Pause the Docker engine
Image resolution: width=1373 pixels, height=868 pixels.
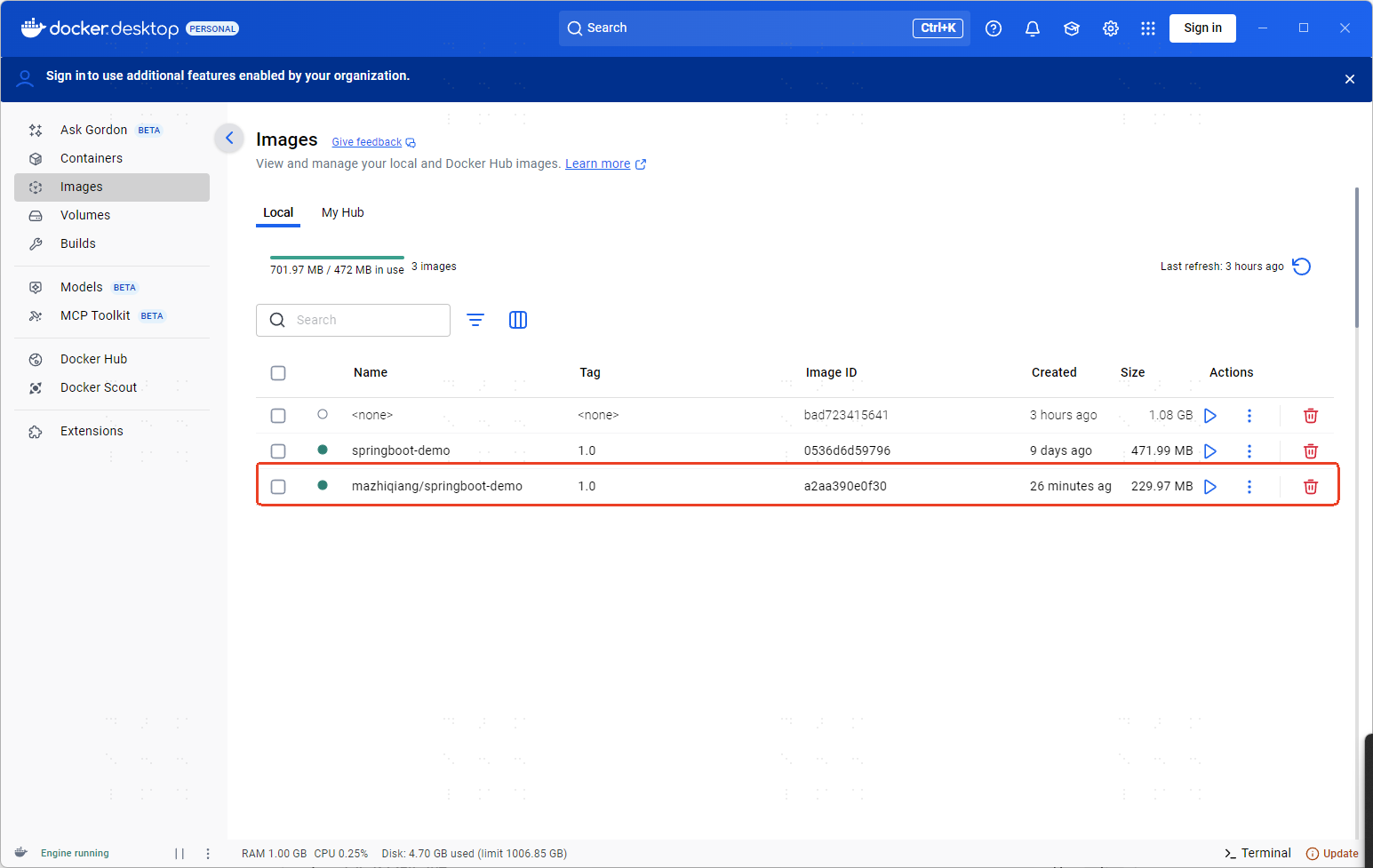click(180, 854)
